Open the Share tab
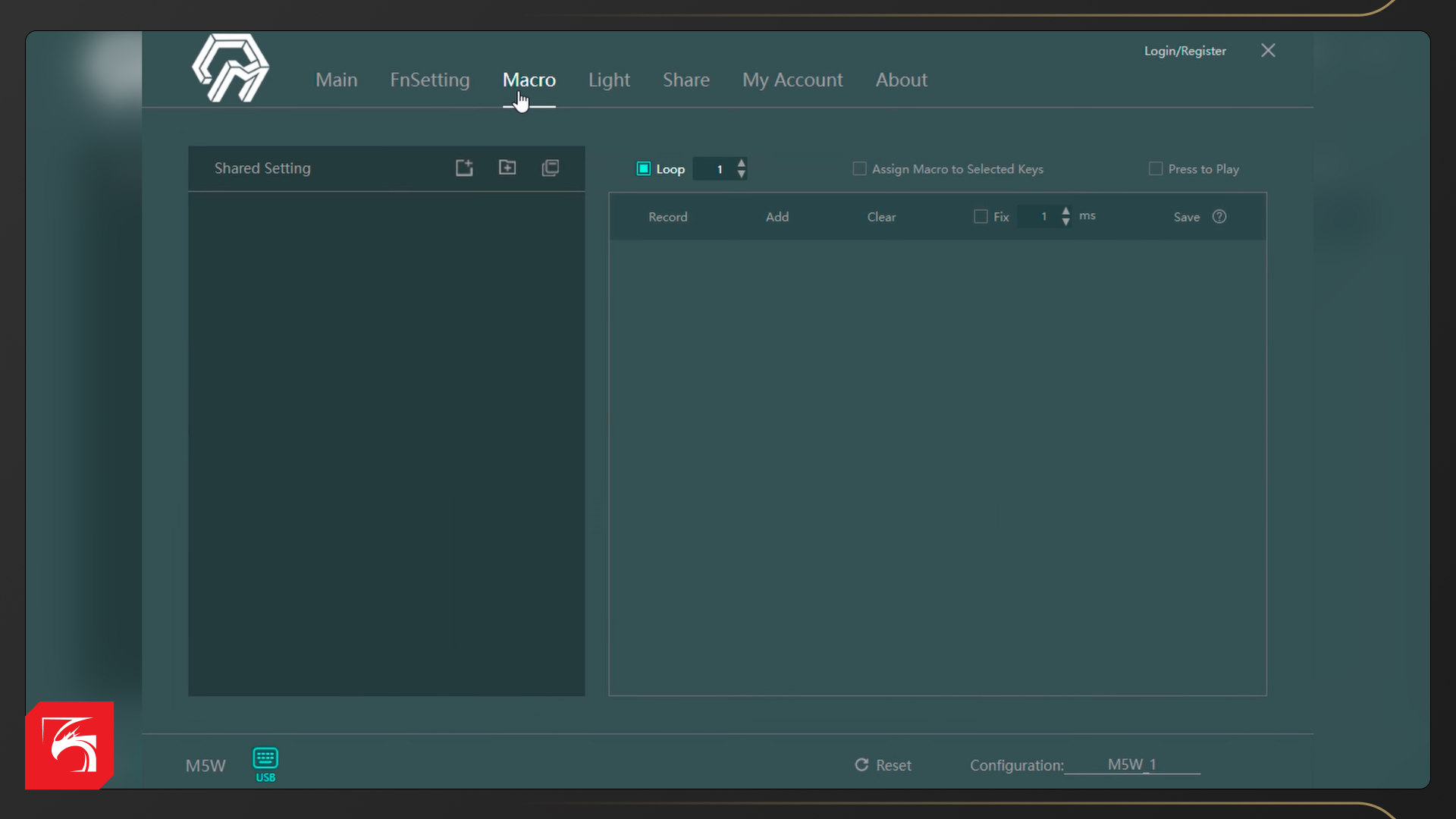 tap(686, 80)
